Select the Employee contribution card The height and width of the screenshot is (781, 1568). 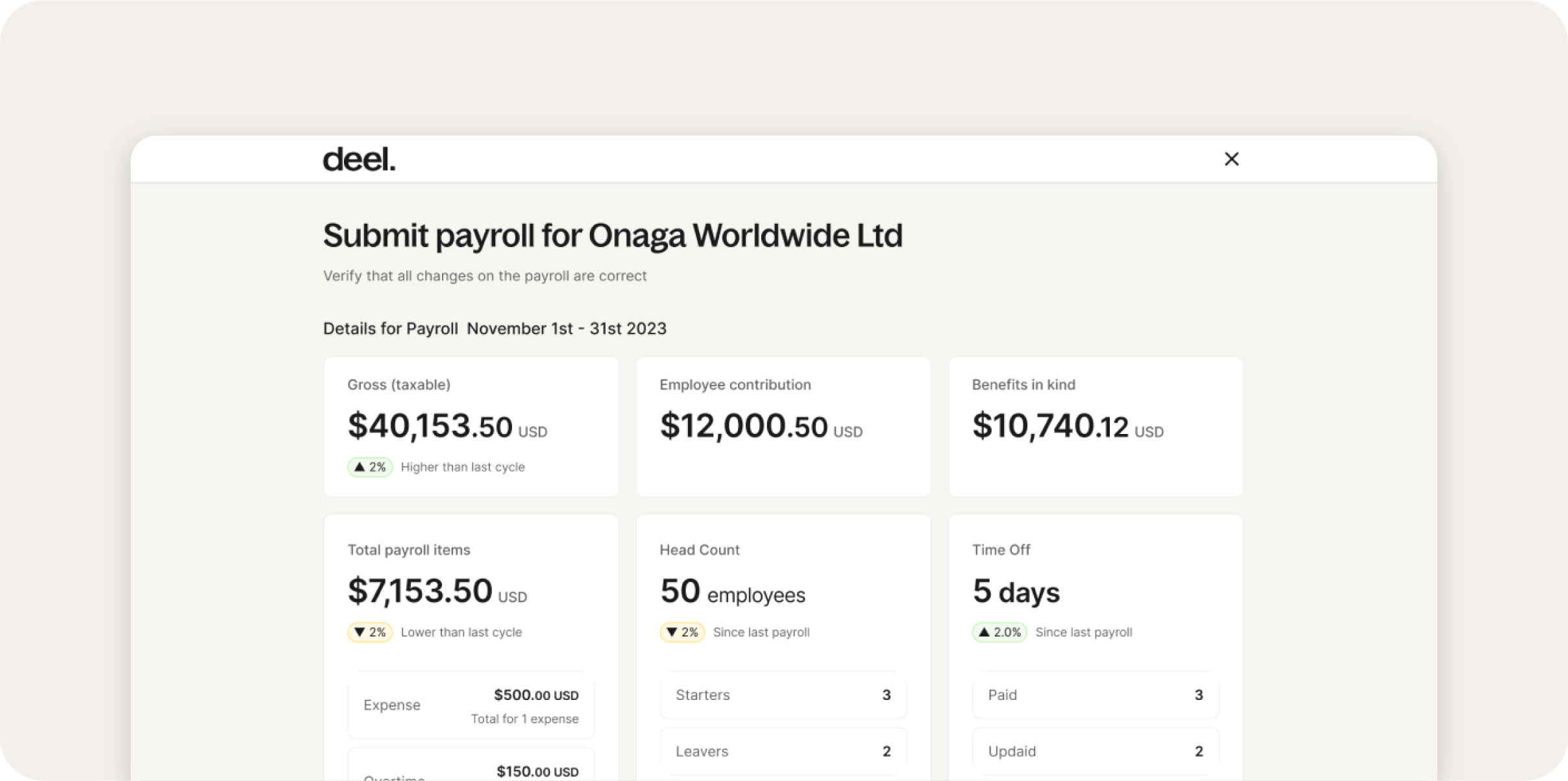tap(783, 426)
